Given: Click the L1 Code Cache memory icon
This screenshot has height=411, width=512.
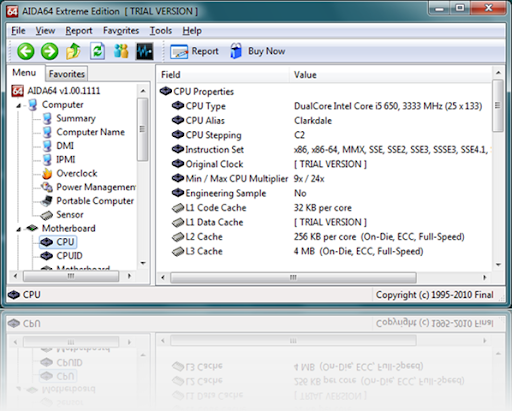Looking at the screenshot, I should (x=178, y=208).
